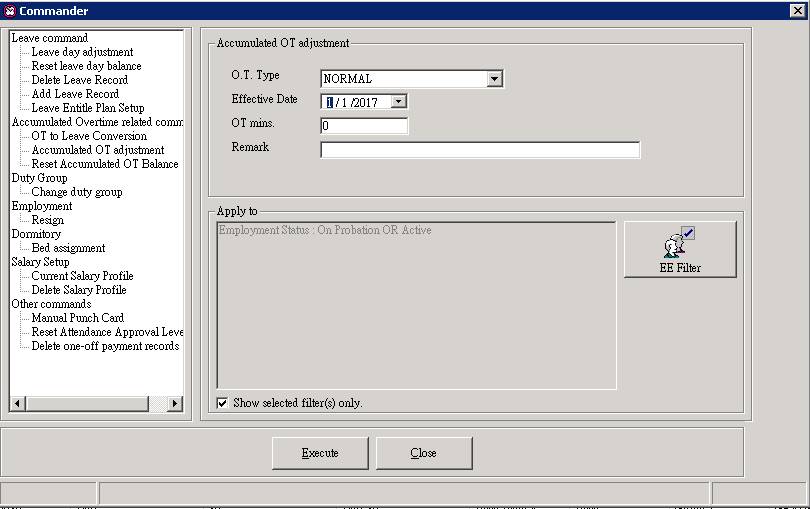The width and height of the screenshot is (810, 509).
Task: Click the Commander app icon in title bar
Action: [10, 11]
